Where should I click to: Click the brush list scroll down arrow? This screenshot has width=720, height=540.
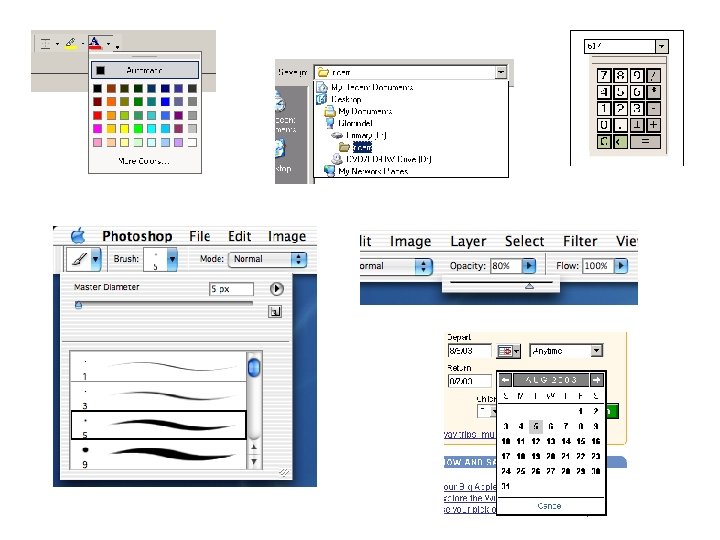(254, 461)
